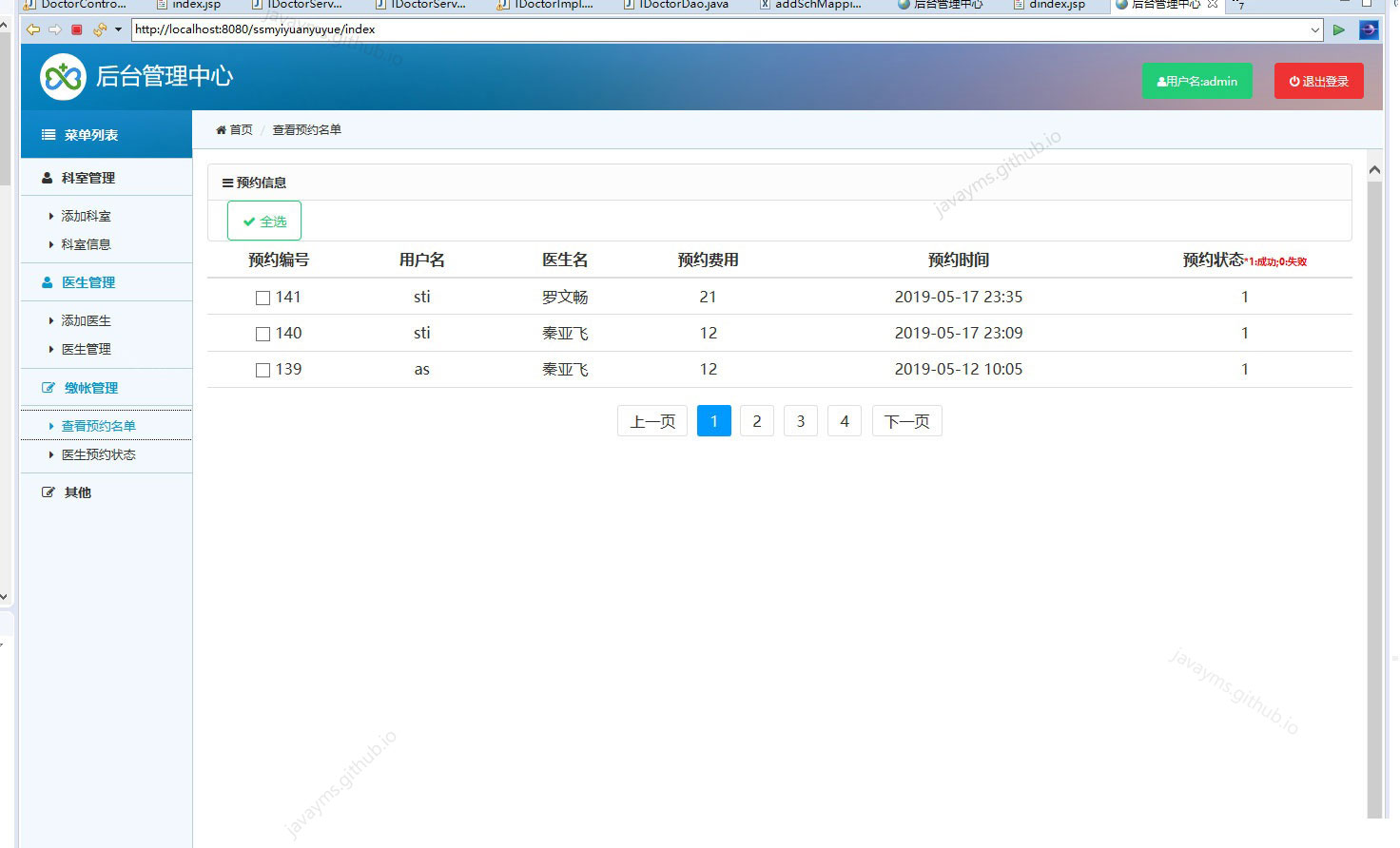Click the browser back arrow icon
1400x848 pixels.
pos(33,29)
